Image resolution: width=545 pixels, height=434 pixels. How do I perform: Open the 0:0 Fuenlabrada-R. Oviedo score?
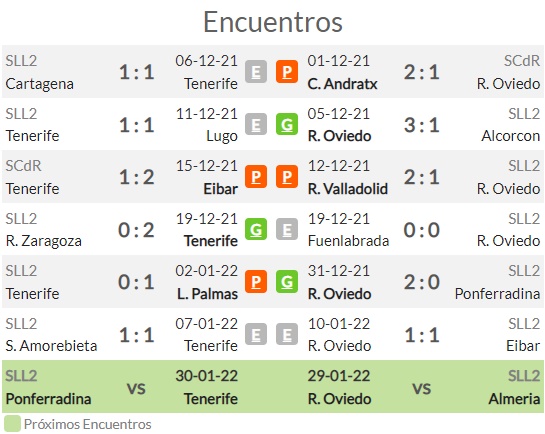pos(422,230)
